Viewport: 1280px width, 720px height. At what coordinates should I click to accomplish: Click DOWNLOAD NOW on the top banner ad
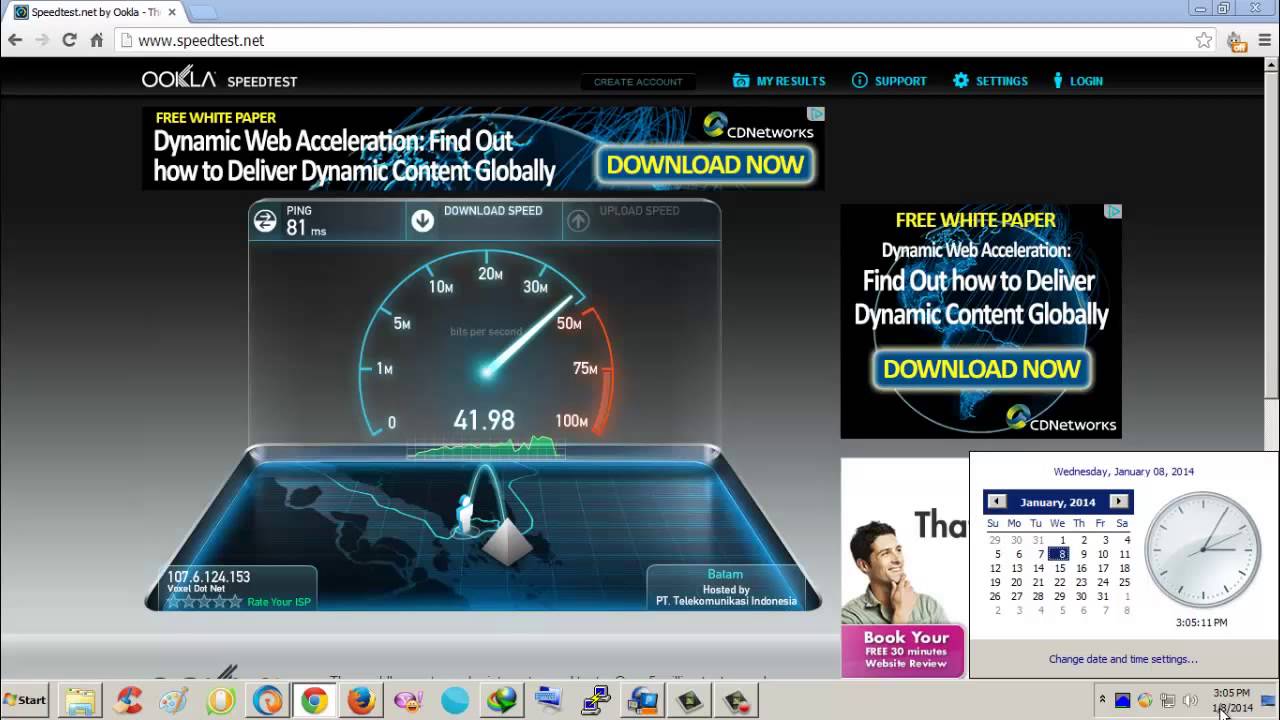(705, 165)
